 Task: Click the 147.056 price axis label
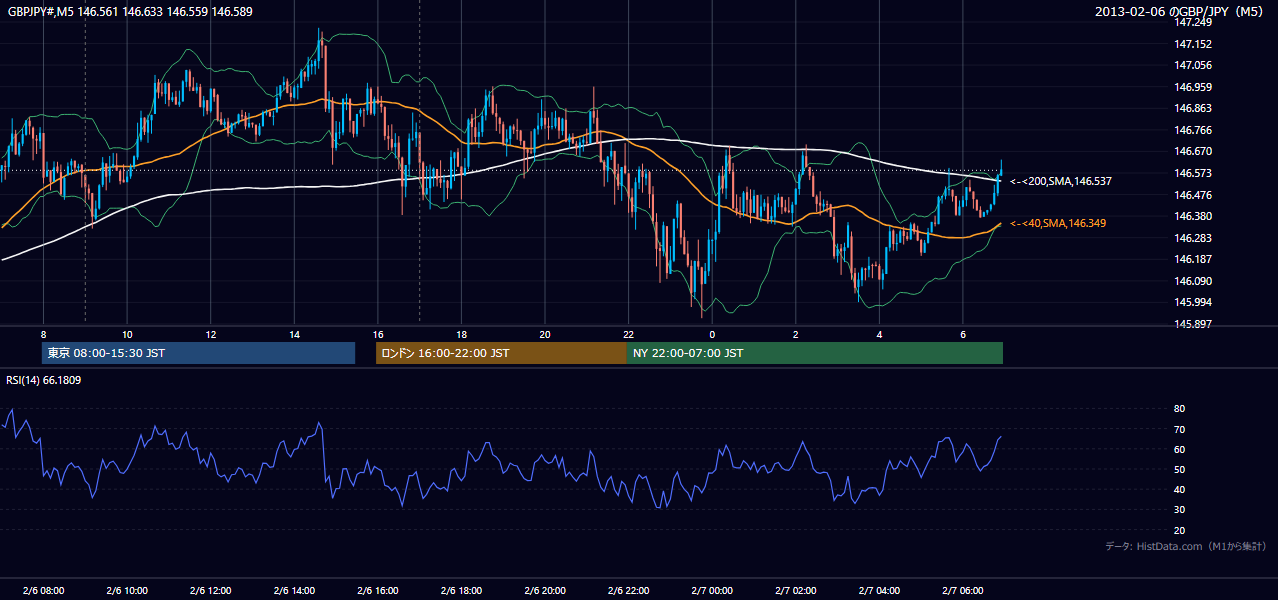(x=1193, y=66)
